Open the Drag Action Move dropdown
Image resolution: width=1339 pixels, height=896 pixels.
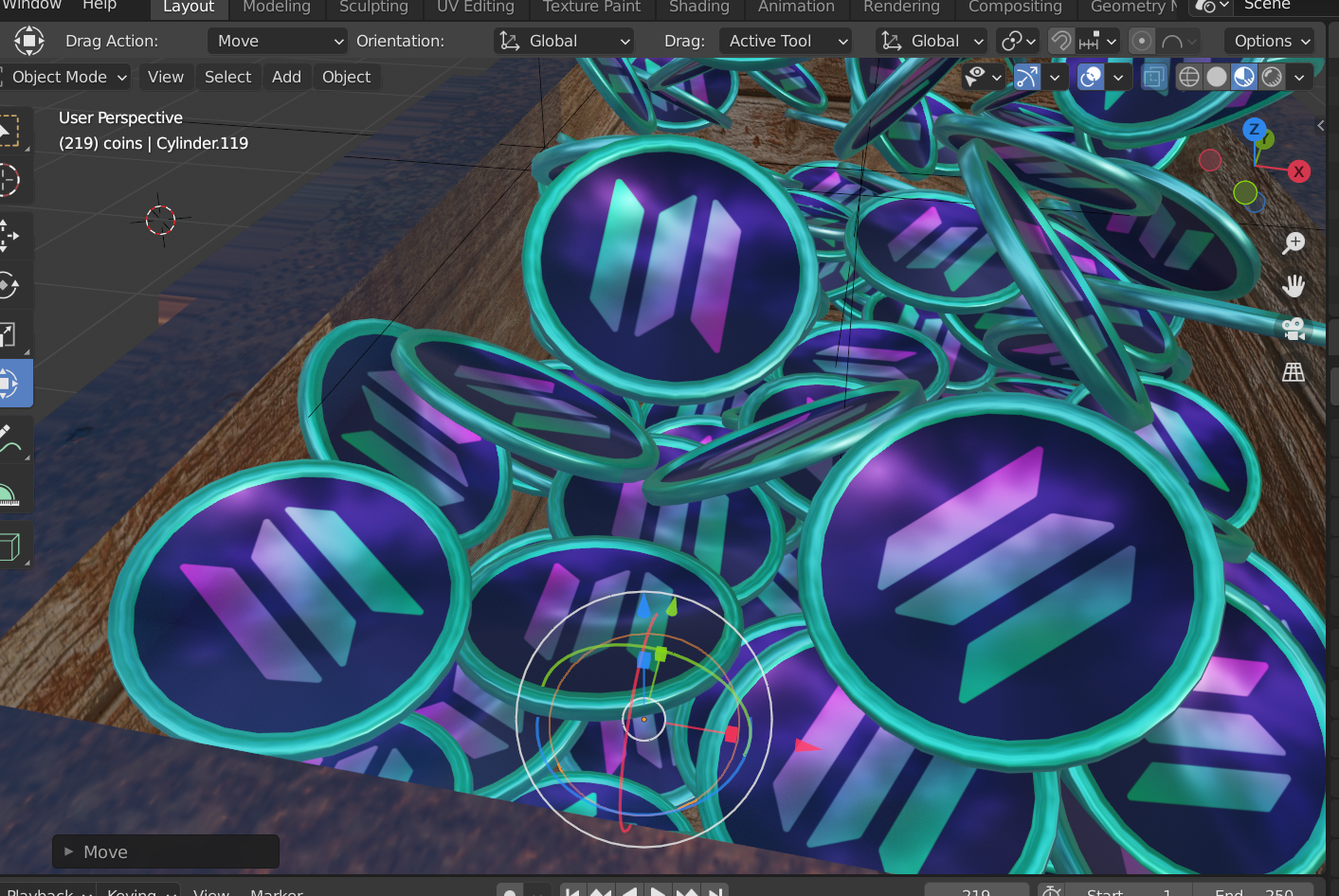click(278, 41)
